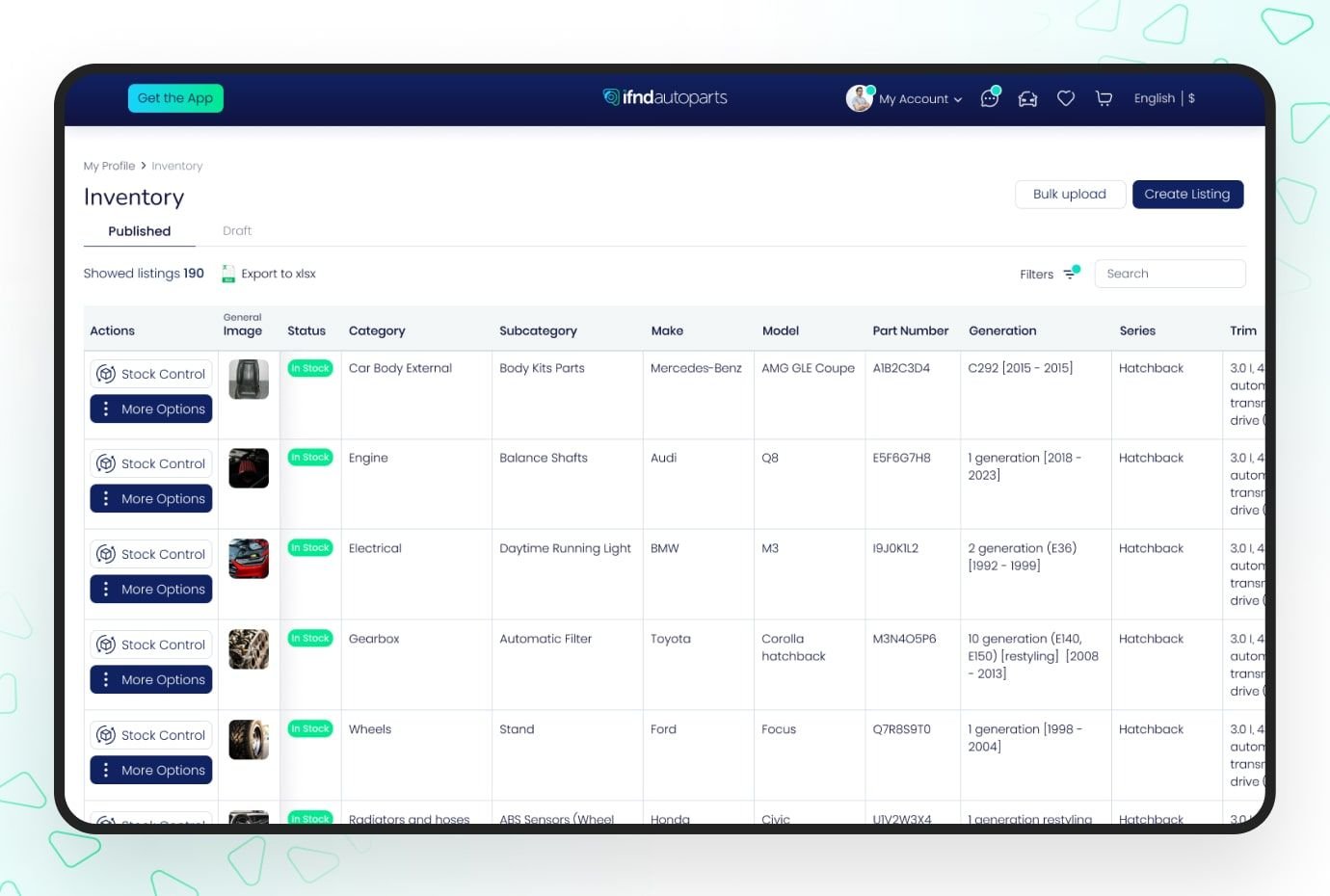Open Stock Control for Mercedes-Benz row

click(x=151, y=374)
